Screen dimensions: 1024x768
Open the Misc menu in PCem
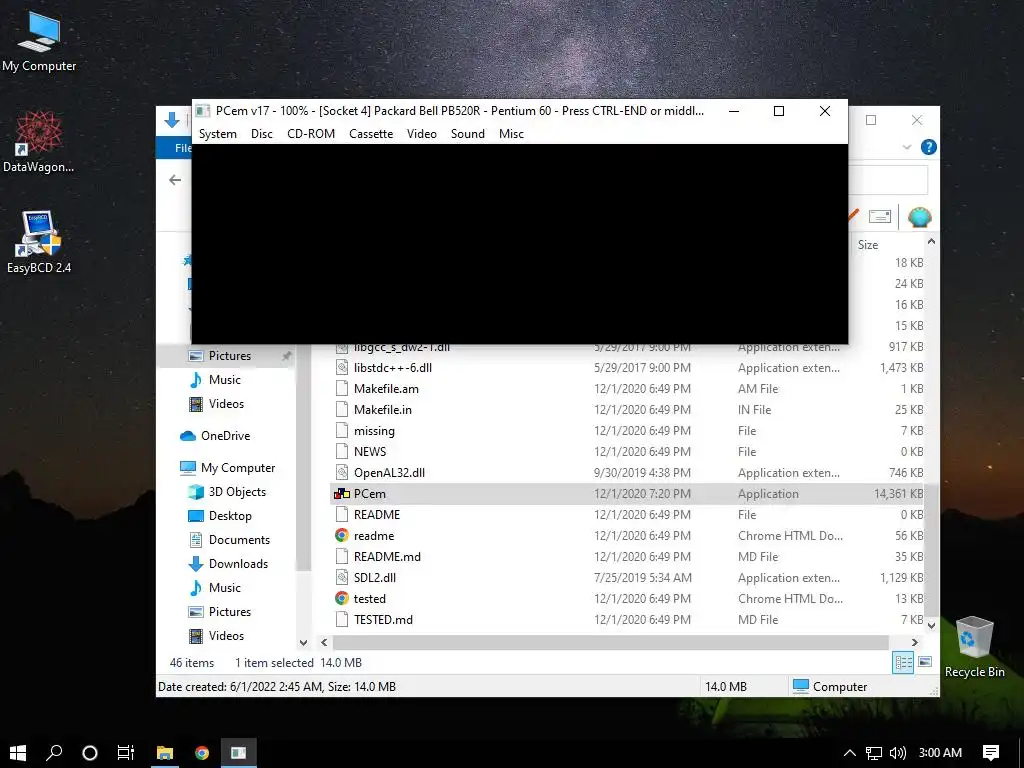click(511, 134)
